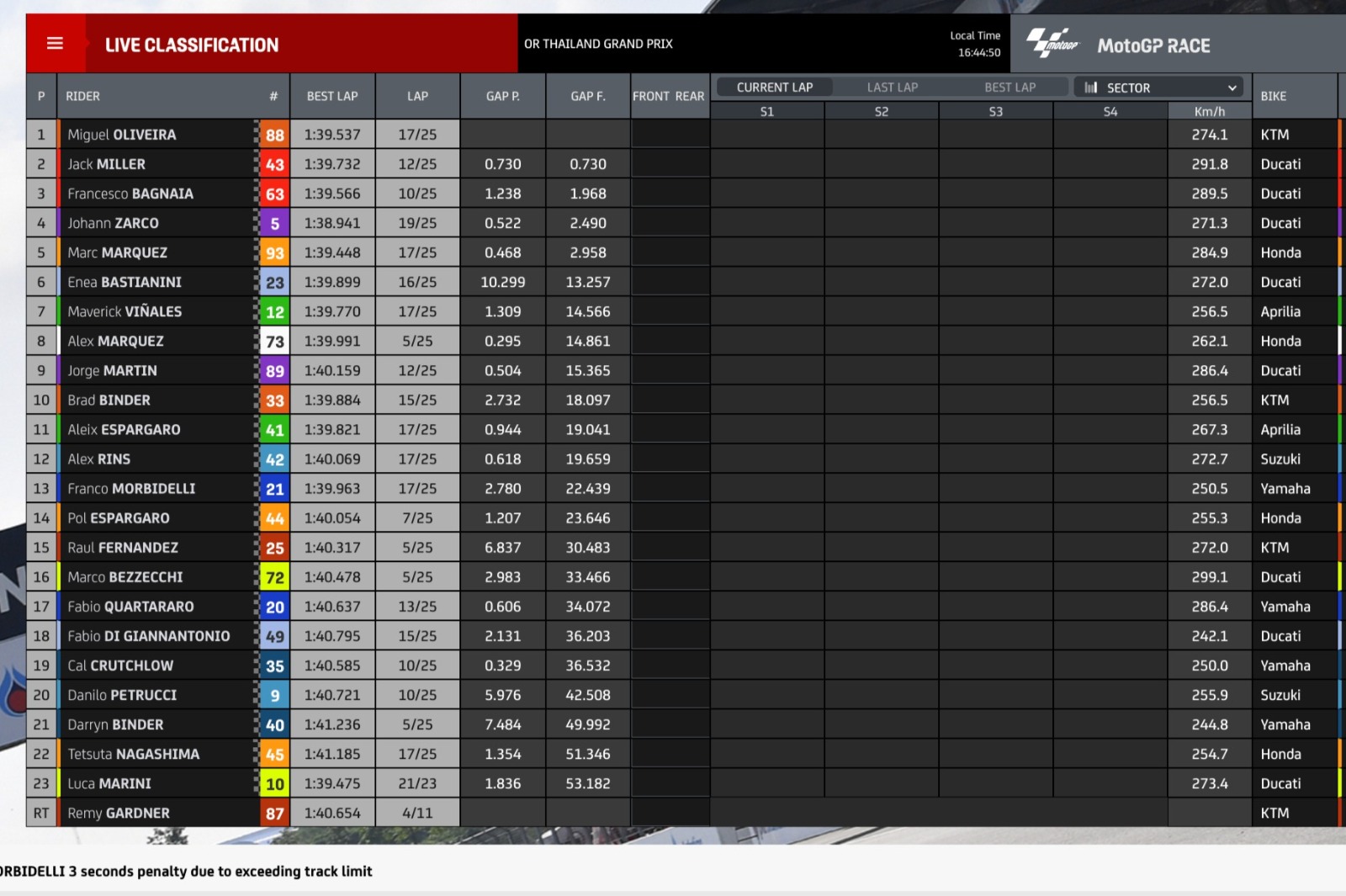Image resolution: width=1346 pixels, height=896 pixels.
Task: Click Remy Gardner's number 87 badge
Action: tap(274, 814)
